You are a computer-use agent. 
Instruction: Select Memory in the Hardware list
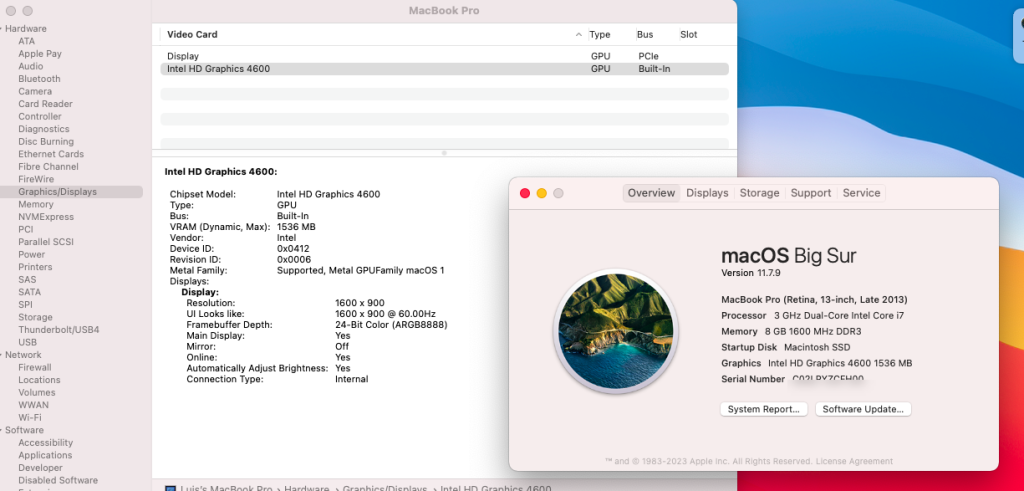36,204
